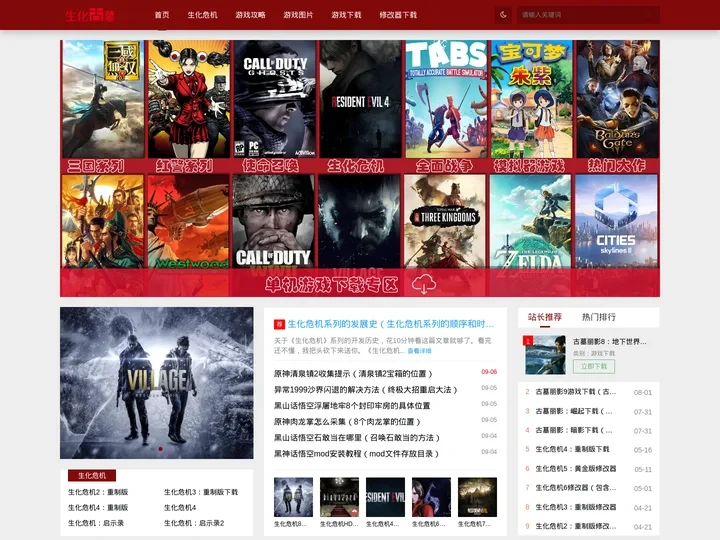720x540 pixels.
Task: Open the 生化危机8 small thumbnail
Action: coord(293,497)
